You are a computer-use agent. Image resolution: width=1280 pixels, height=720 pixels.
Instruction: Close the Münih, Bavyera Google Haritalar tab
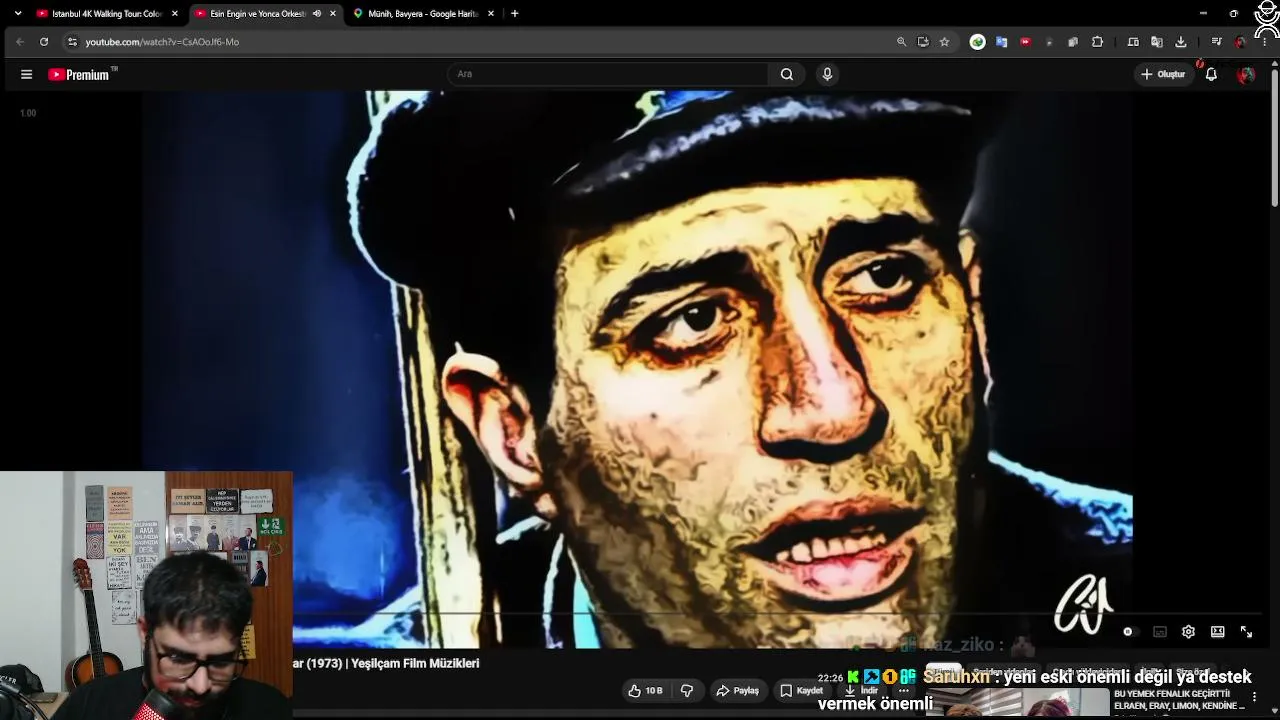[490, 14]
